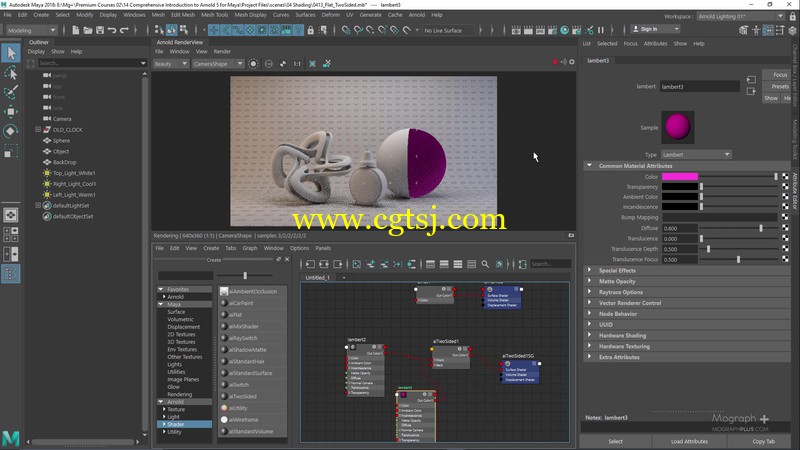Image resolution: width=800 pixels, height=450 pixels.
Task: Toggle the Transparency map checker button
Action: coord(785,187)
